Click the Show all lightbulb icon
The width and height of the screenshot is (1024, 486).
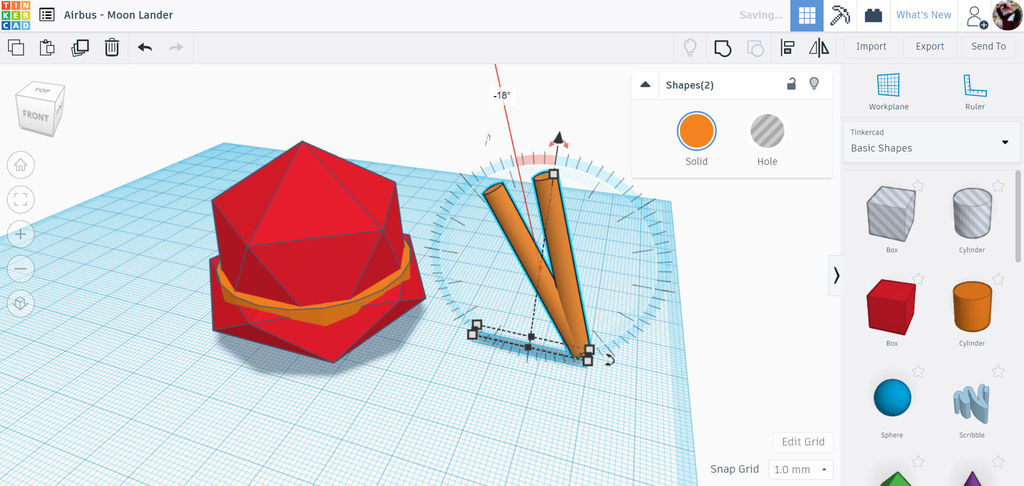(690, 48)
